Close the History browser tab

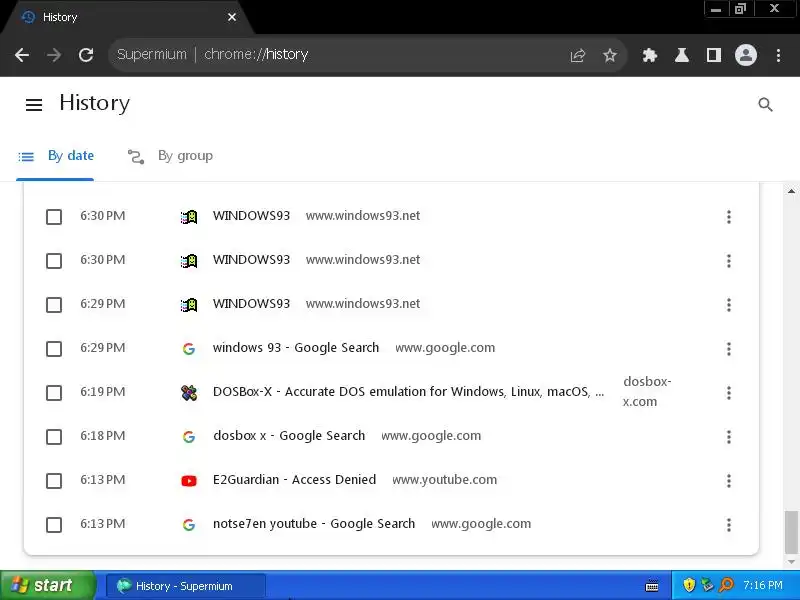(x=232, y=17)
